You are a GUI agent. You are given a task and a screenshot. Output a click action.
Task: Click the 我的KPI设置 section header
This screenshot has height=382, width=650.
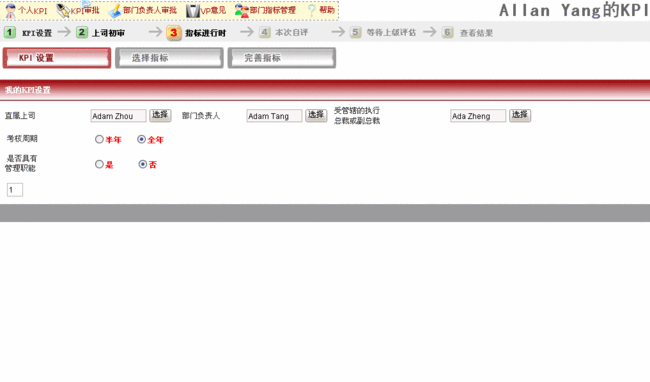click(325, 90)
